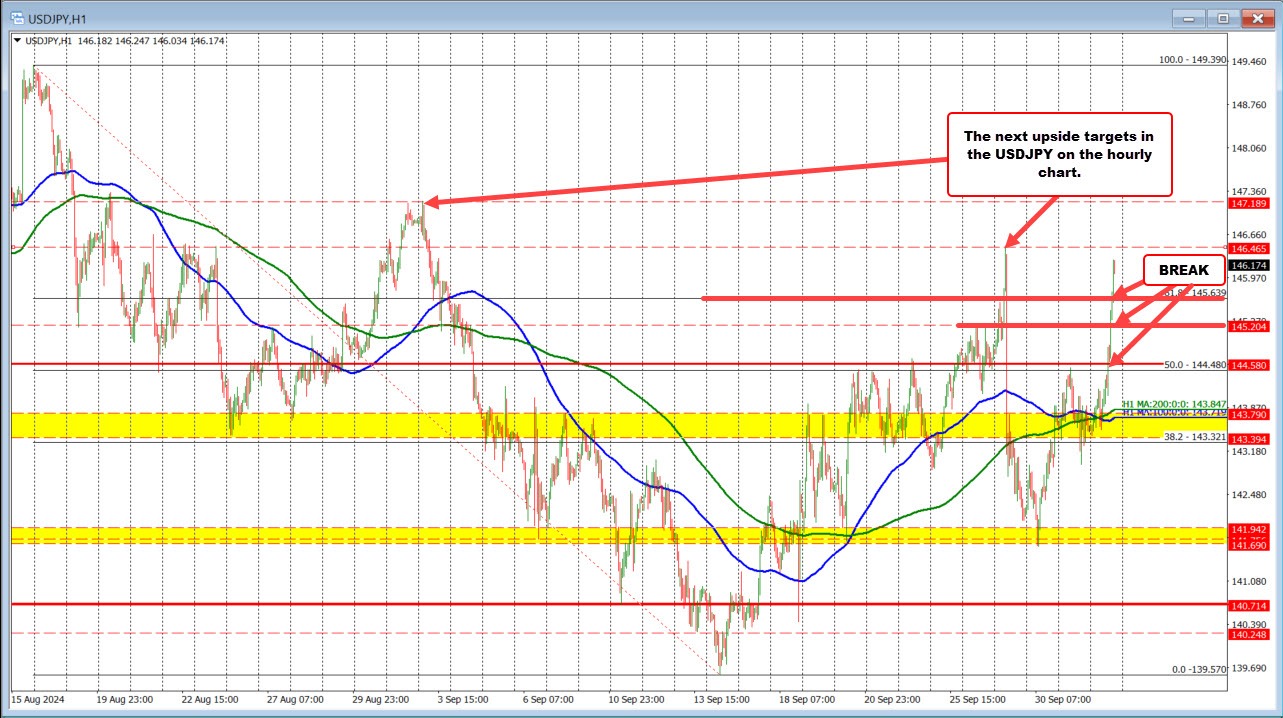Screen dimensions: 1283x718
Task: Minimize the USDJPY chart window
Action: 1188,18
